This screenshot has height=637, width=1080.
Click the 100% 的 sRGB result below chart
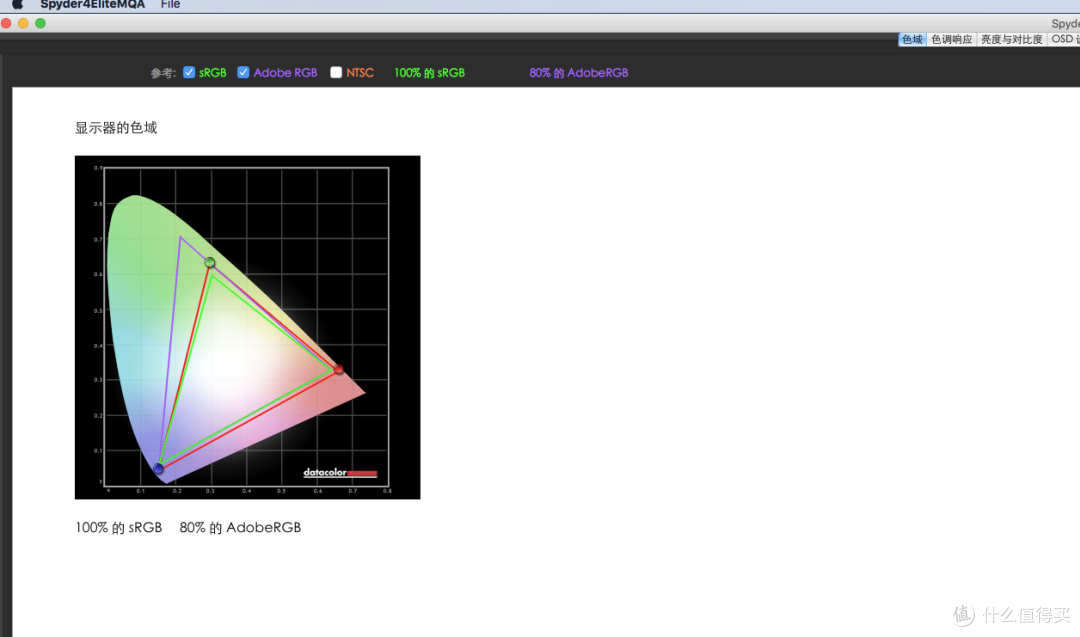pyautogui.click(x=118, y=528)
